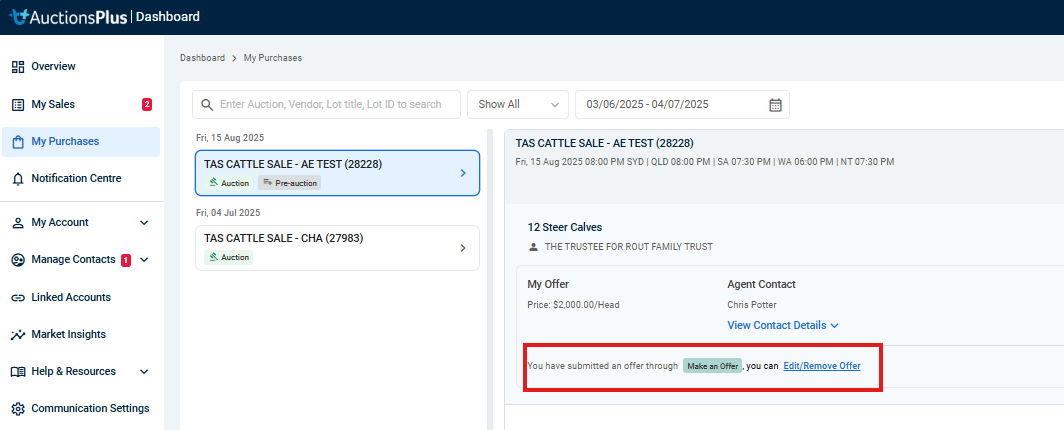Click the Dashboard title in header
Viewport: 1064px width, 430px height.
pyautogui.click(x=168, y=17)
